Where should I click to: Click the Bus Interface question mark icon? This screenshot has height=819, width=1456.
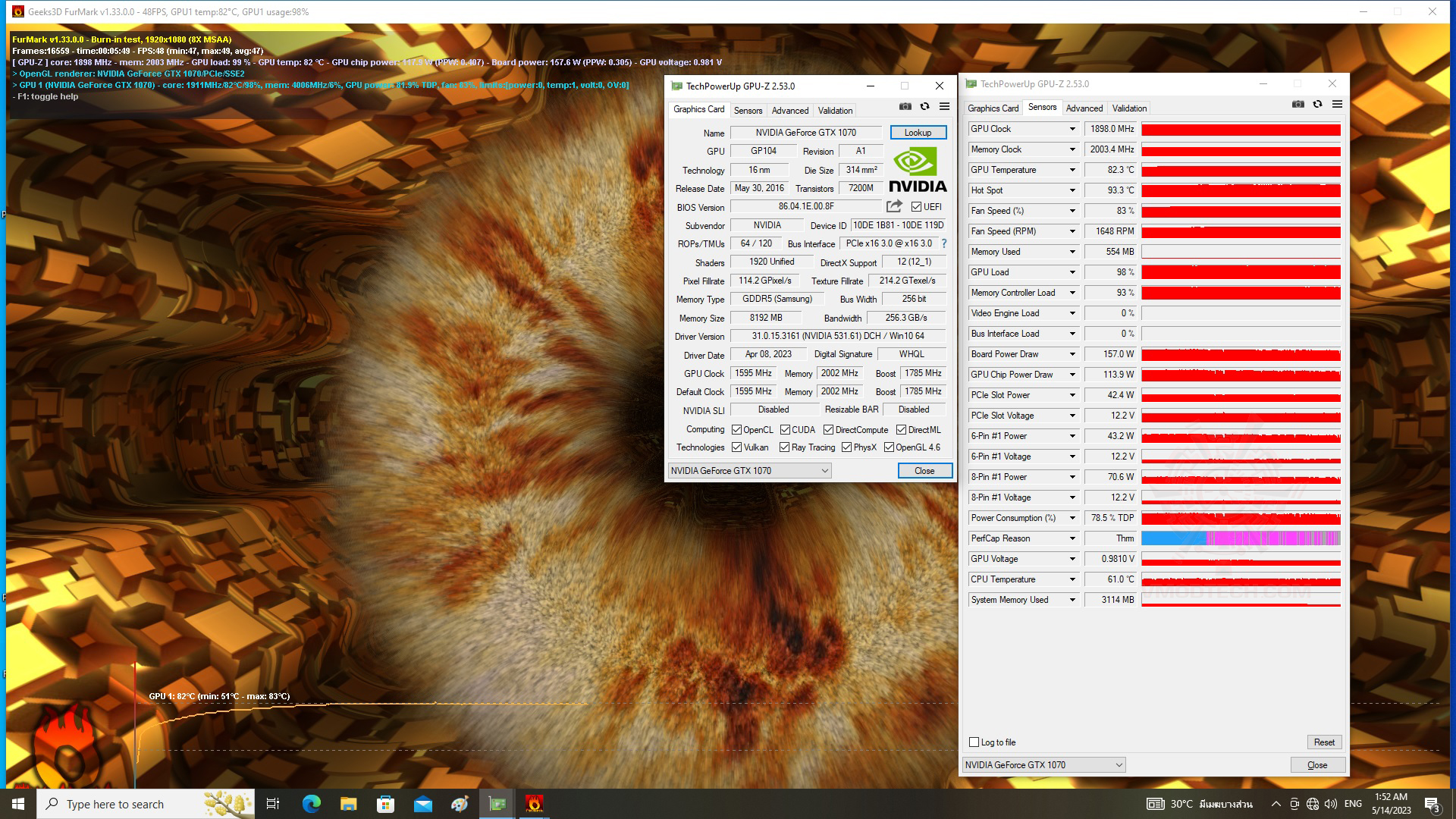point(944,243)
